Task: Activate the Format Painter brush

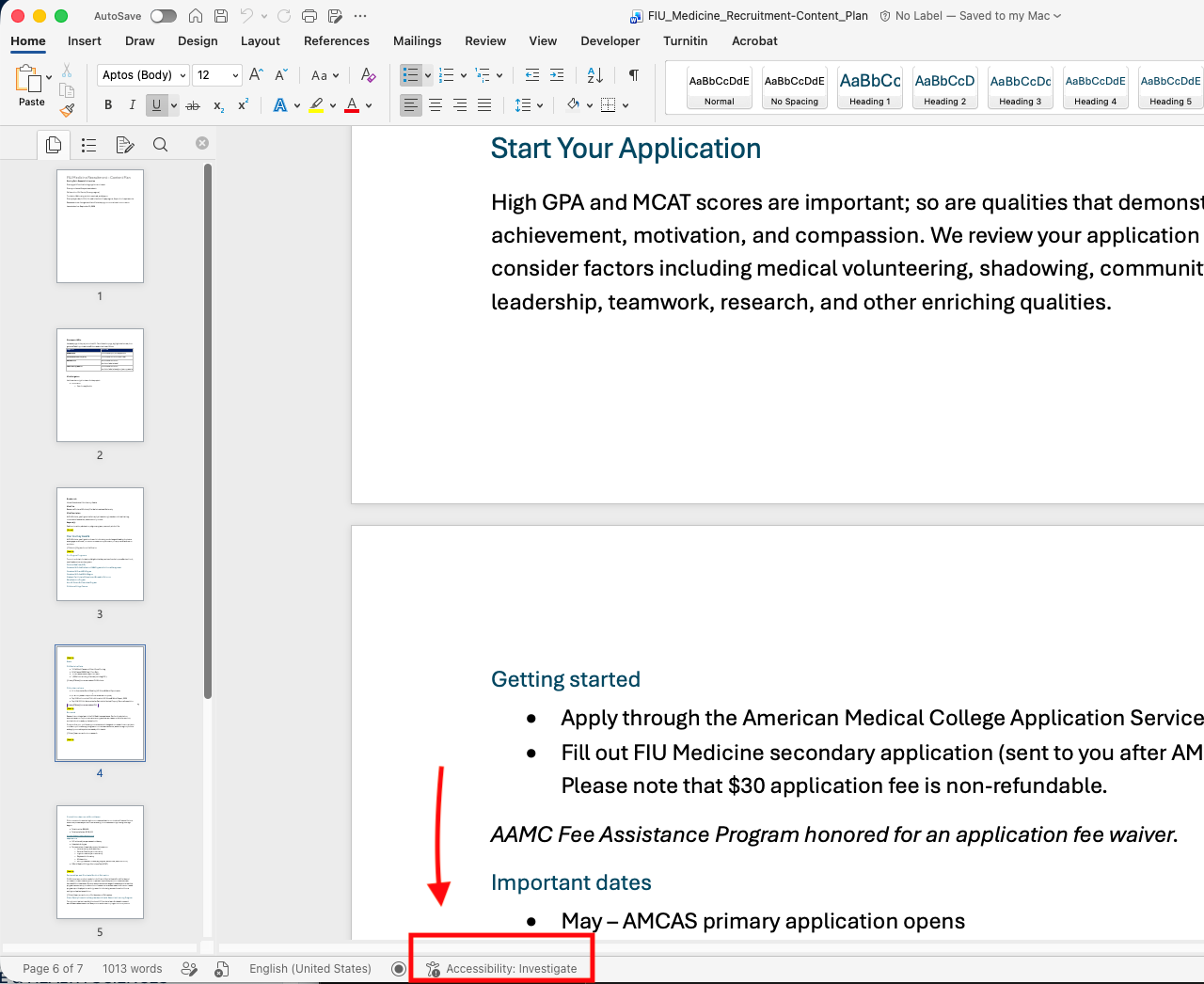Action: 67,110
